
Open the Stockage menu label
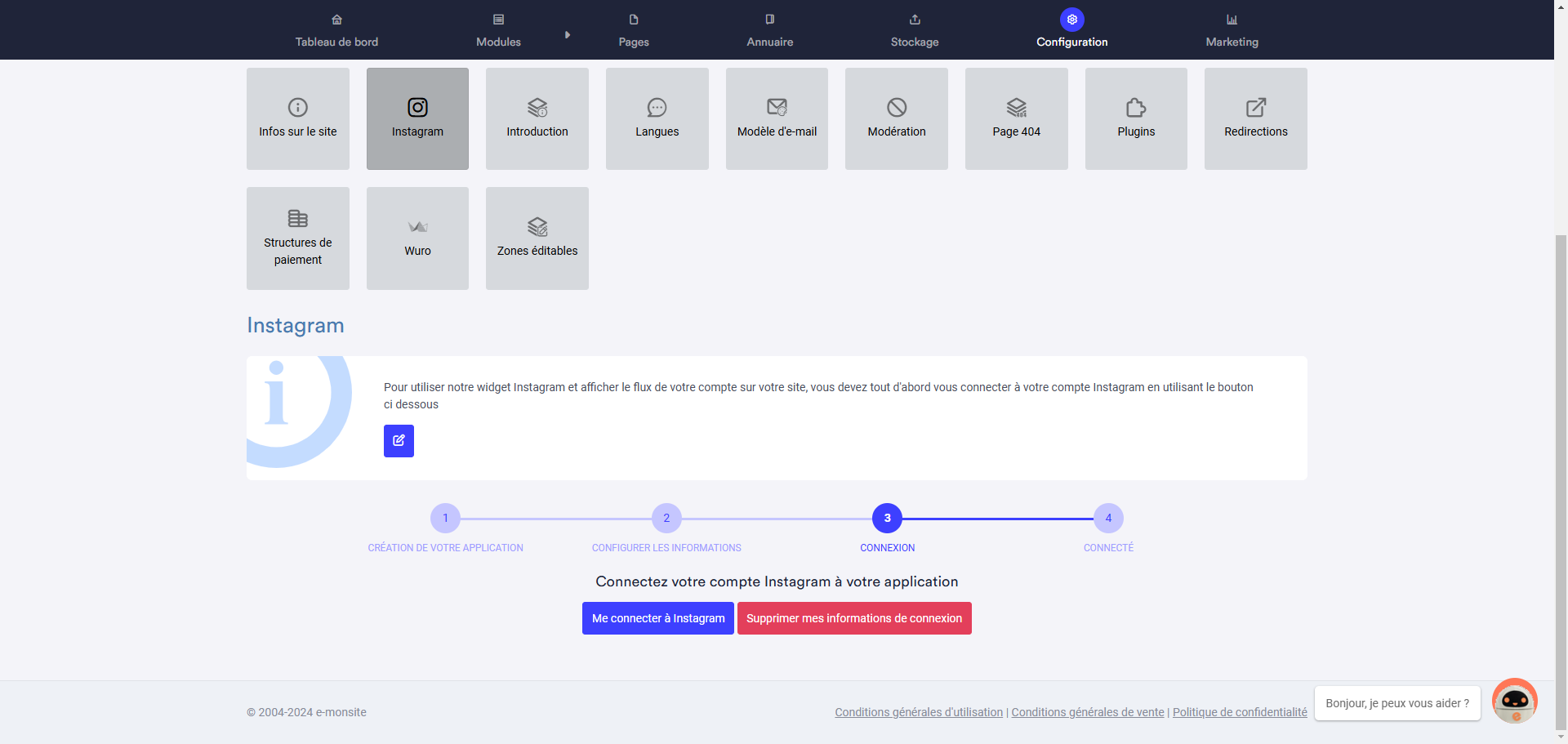pos(915,42)
